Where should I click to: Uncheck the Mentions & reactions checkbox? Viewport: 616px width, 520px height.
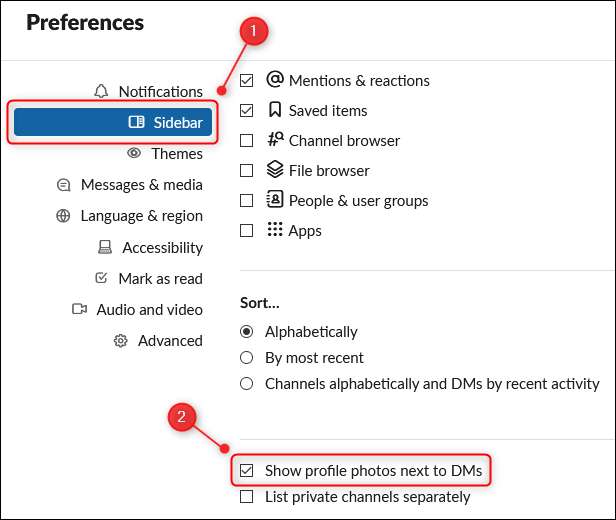pyautogui.click(x=247, y=81)
